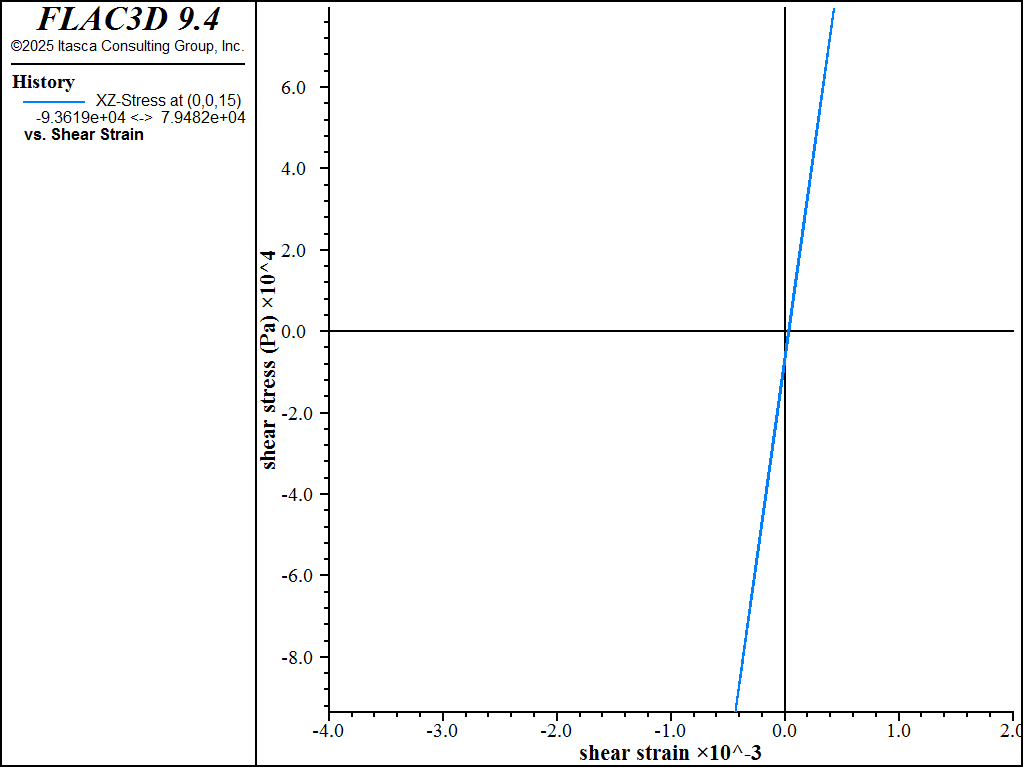Click the -1.0 x-axis tick label
This screenshot has height=768, width=1024.
670,730
